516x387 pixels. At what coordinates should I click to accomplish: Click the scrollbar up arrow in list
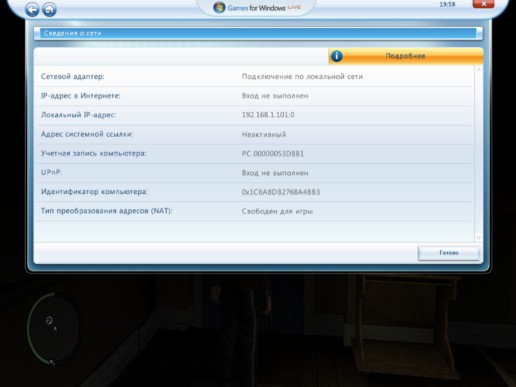479,69
